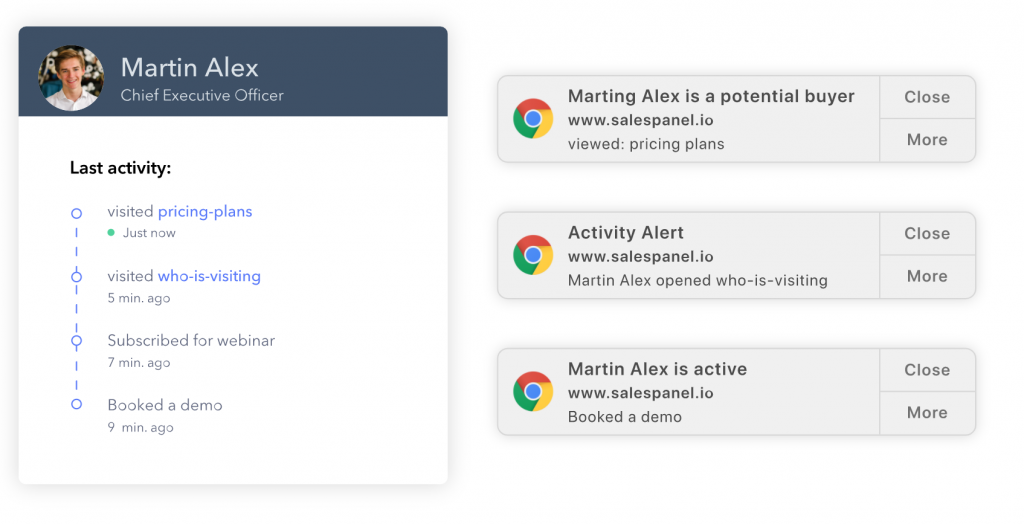Screen dimensions: 1024x524
Task: Open the pricing-plans link
Action: click(205, 211)
